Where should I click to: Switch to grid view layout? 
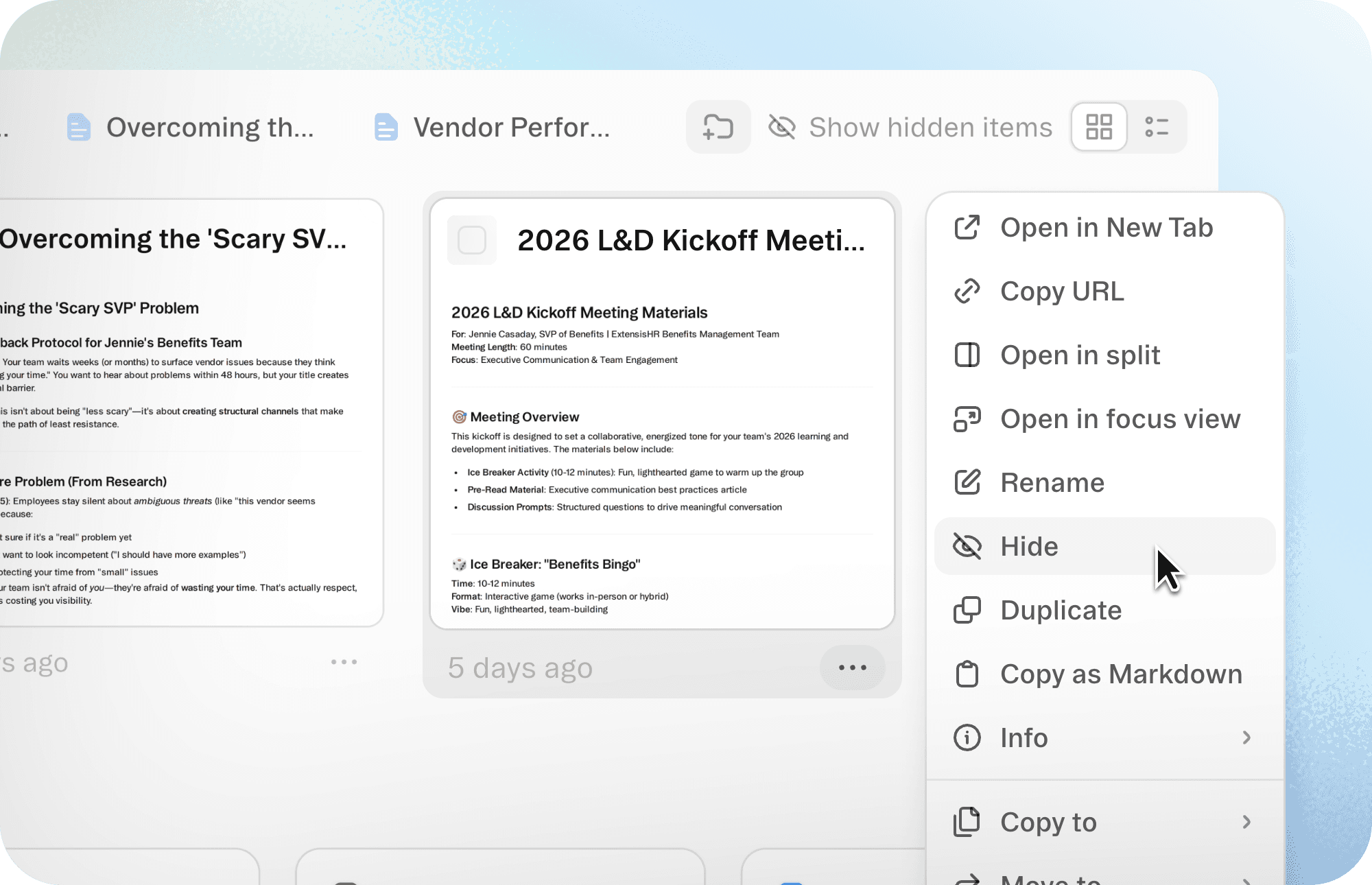click(x=1098, y=127)
